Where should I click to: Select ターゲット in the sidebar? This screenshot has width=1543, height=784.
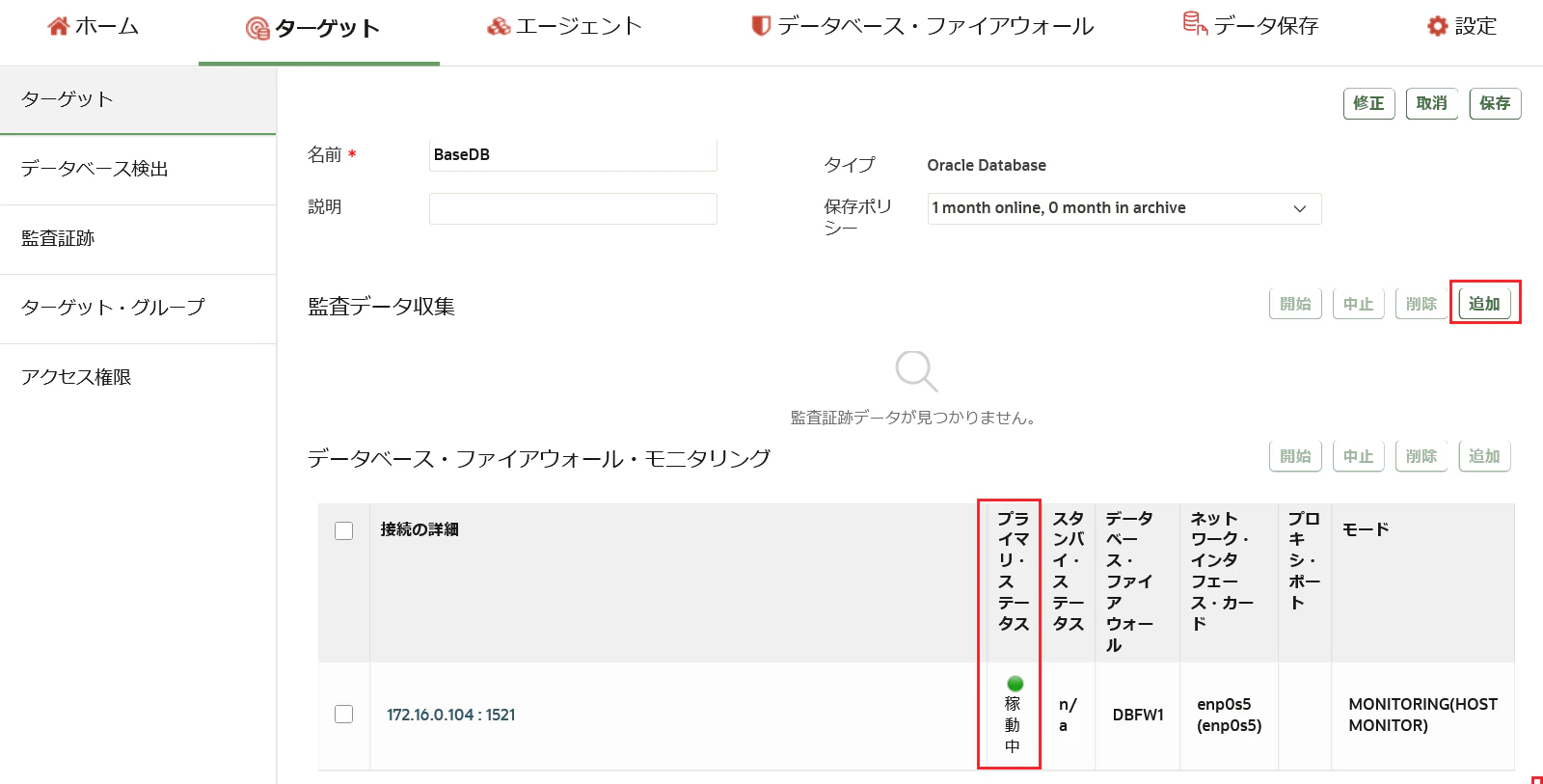138,99
